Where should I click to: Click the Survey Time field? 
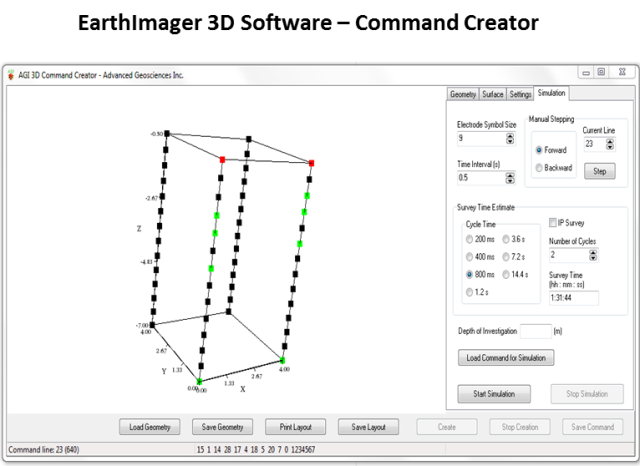pos(574,298)
